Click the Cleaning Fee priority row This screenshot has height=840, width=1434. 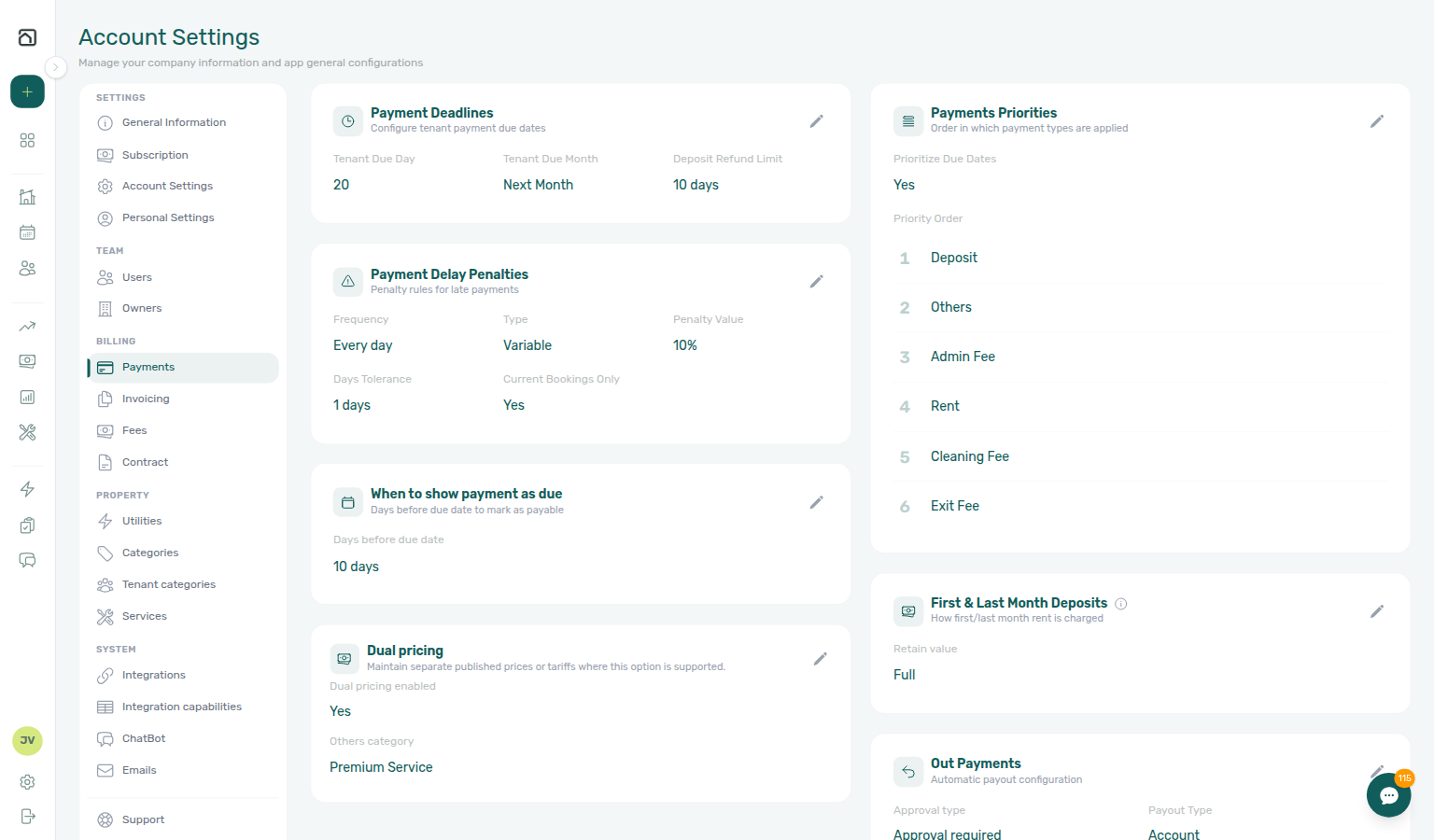click(x=1140, y=456)
